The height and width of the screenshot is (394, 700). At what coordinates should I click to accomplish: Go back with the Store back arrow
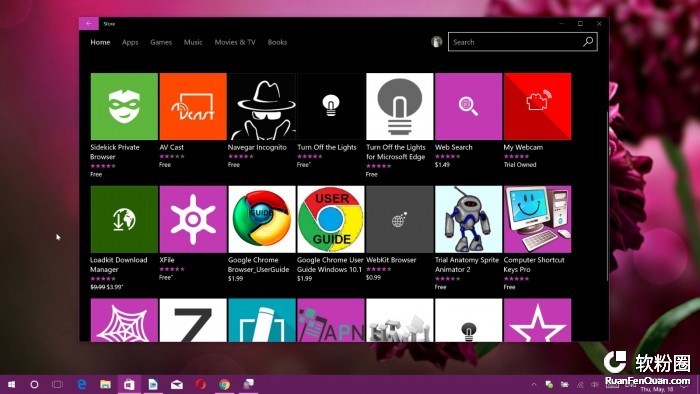pos(89,24)
